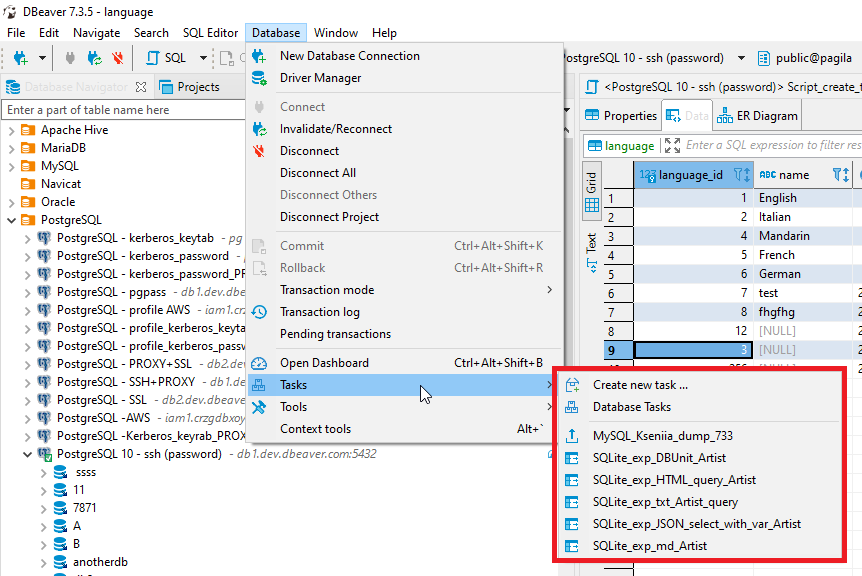Click the expand filter panel icon
862x576 pixels.
[x=672, y=146]
